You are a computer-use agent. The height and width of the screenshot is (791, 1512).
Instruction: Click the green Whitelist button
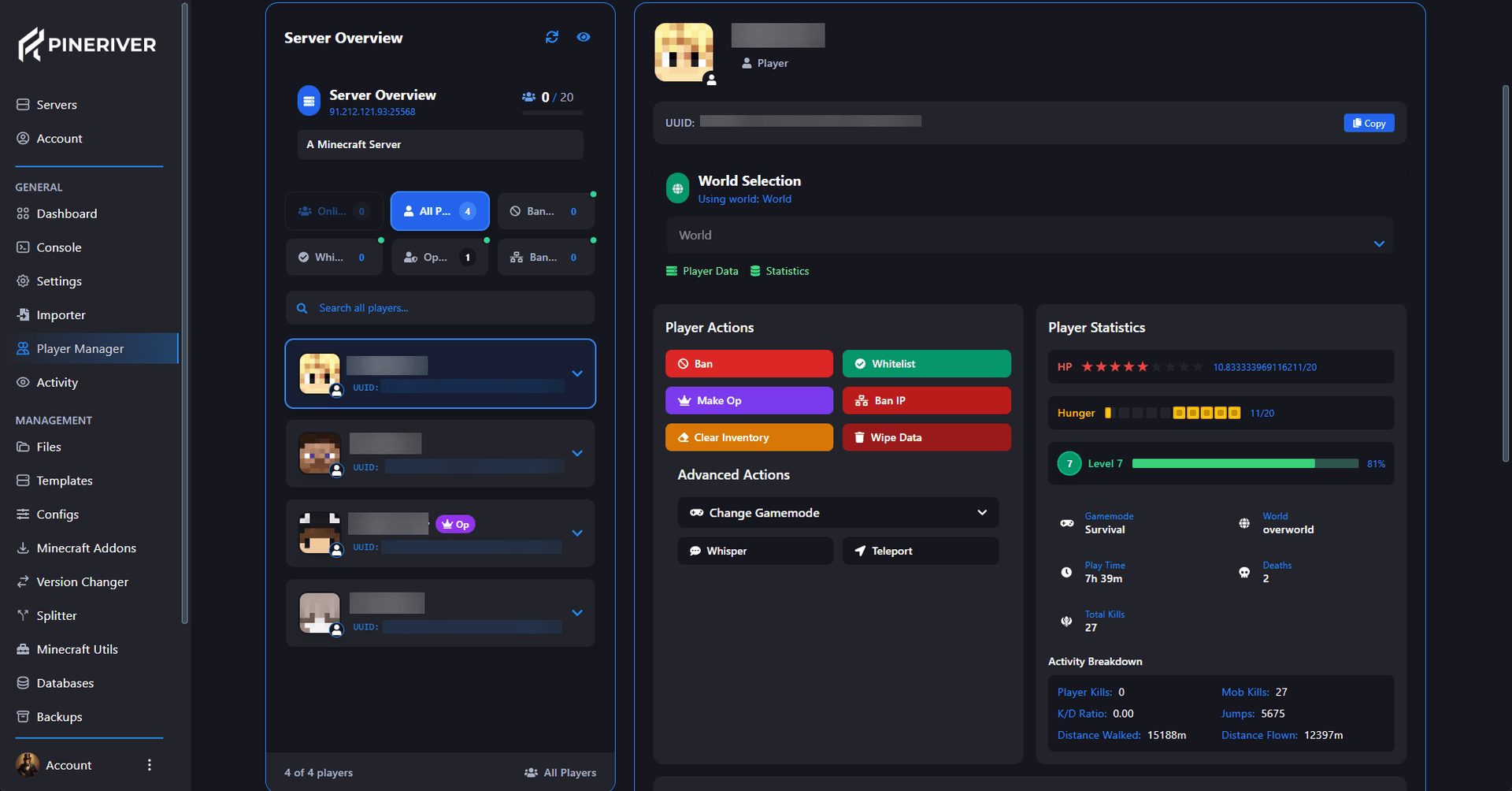927,364
